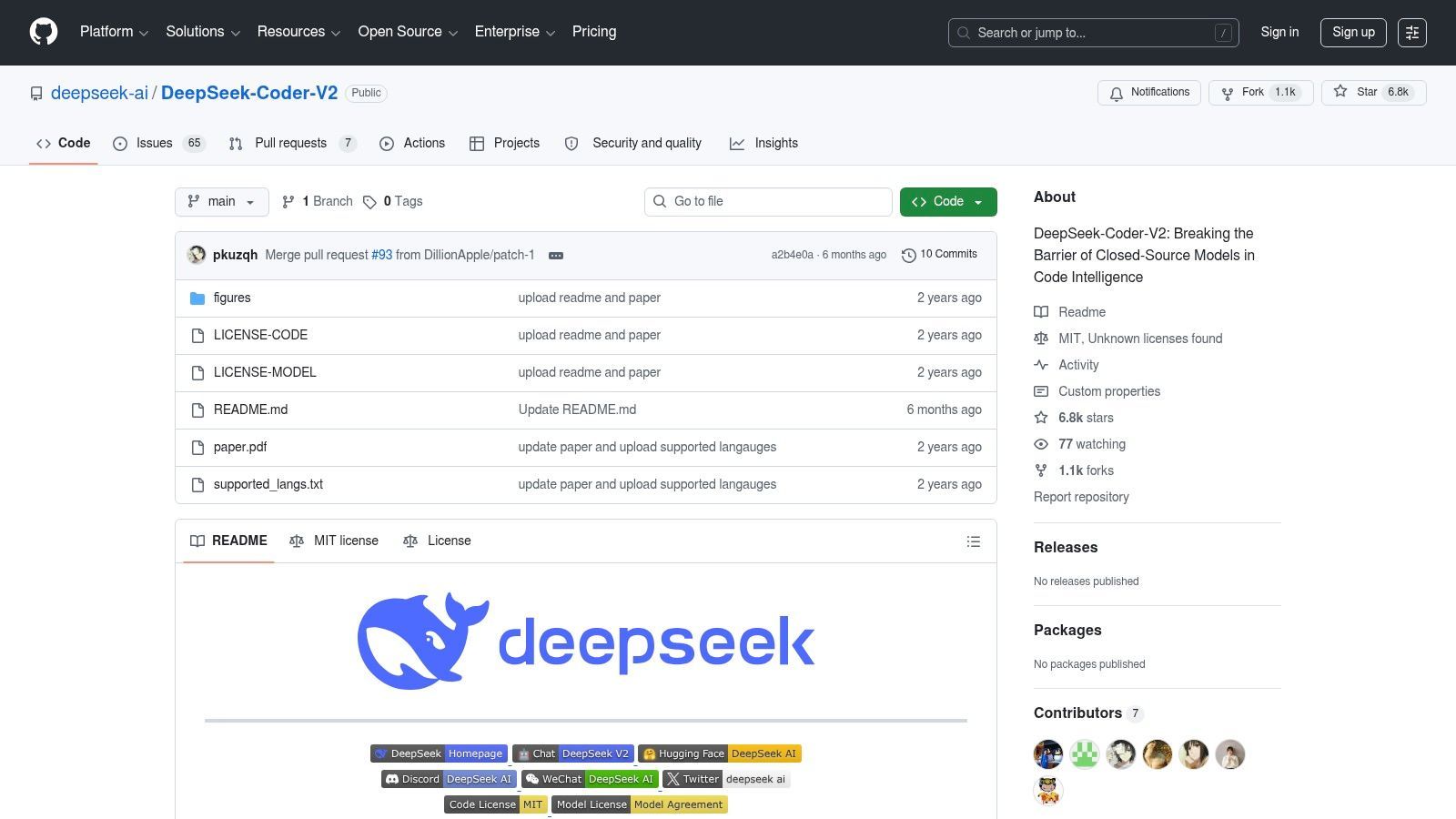This screenshot has height=819, width=1456.
Task: Switch to the Pull requests tab
Action: click(x=292, y=144)
